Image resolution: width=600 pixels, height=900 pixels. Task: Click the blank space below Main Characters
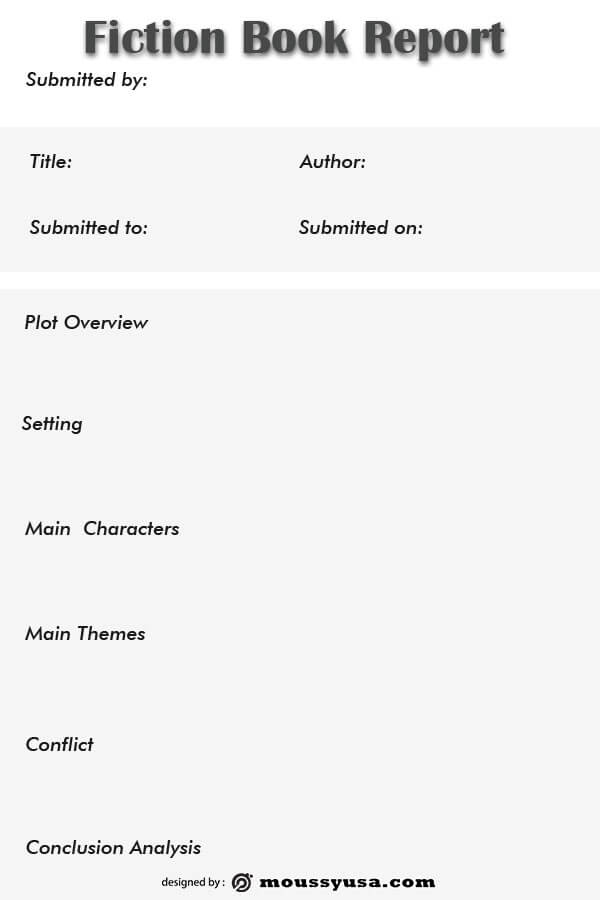(x=300, y=579)
